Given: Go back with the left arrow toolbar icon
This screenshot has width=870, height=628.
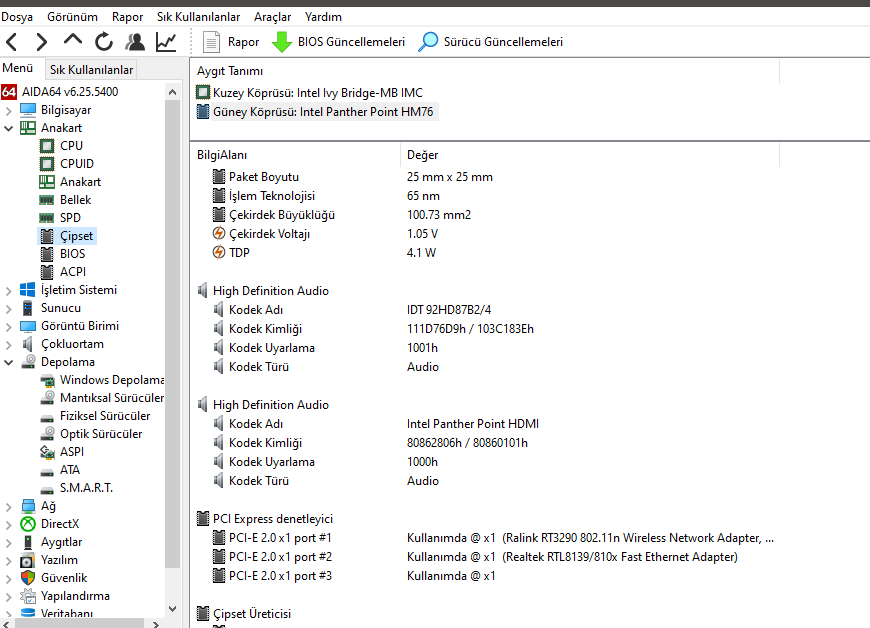Looking at the screenshot, I should (12, 42).
